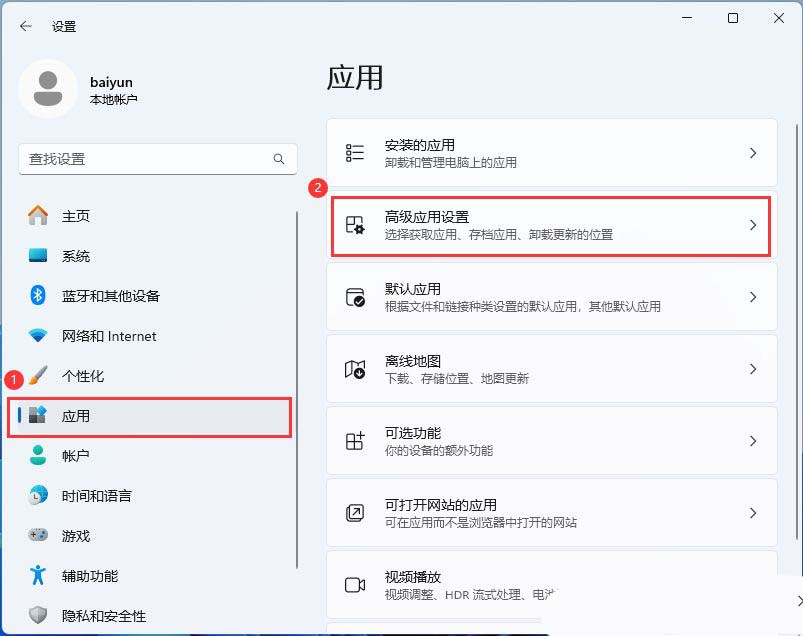Viewport: 803px width, 636px height.
Task: Click the 游戏 gamepad icon
Action: click(38, 536)
